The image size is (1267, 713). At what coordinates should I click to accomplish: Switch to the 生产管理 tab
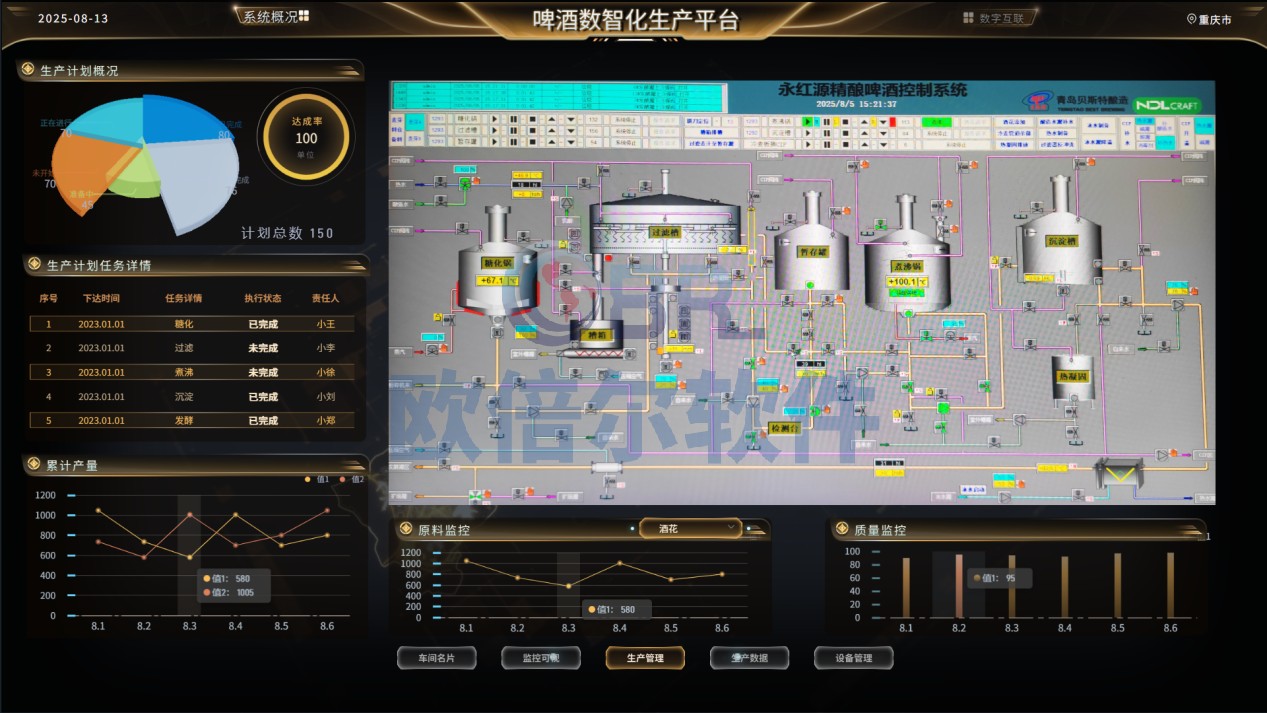point(645,658)
